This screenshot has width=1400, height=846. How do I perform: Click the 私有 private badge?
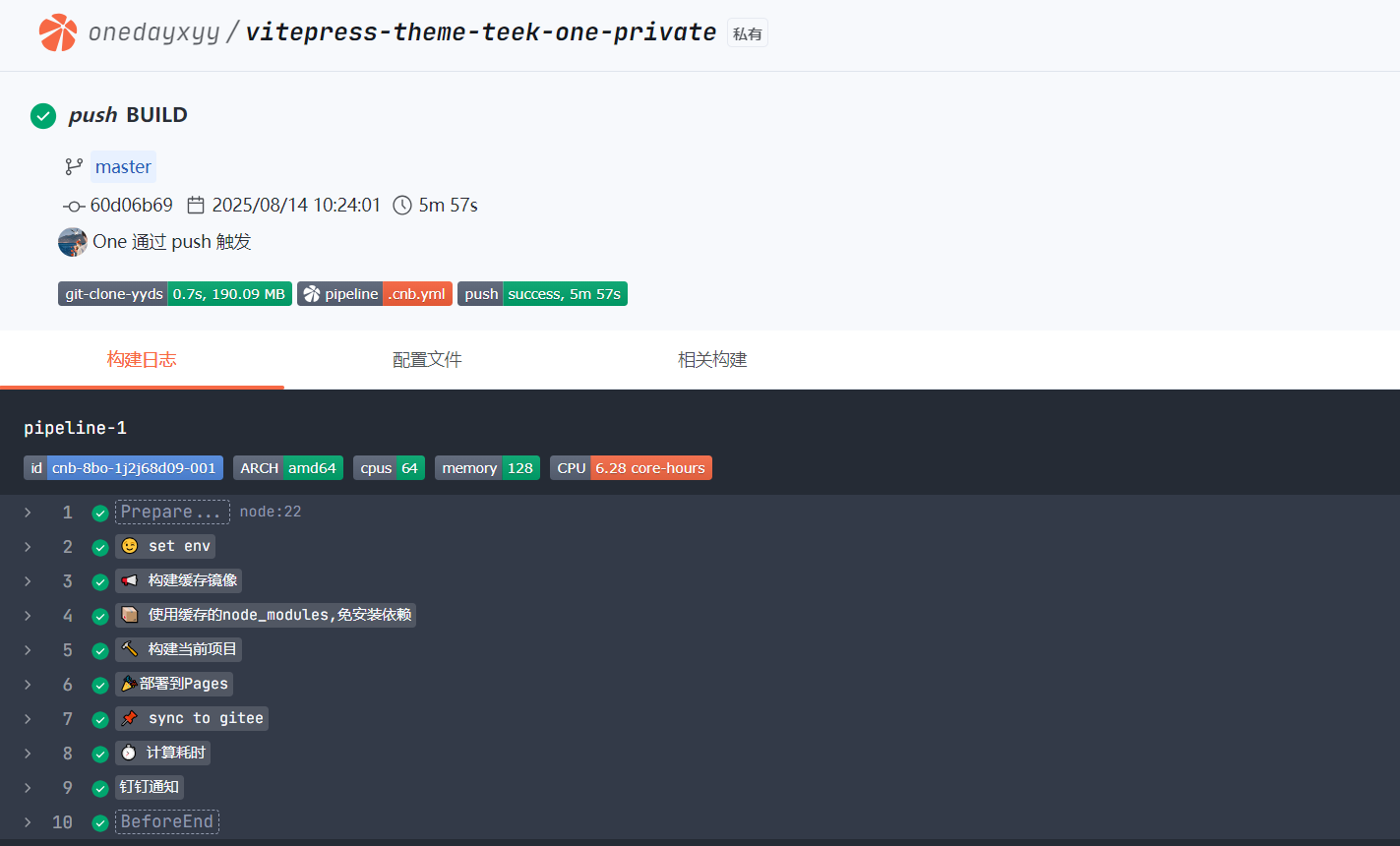click(748, 33)
